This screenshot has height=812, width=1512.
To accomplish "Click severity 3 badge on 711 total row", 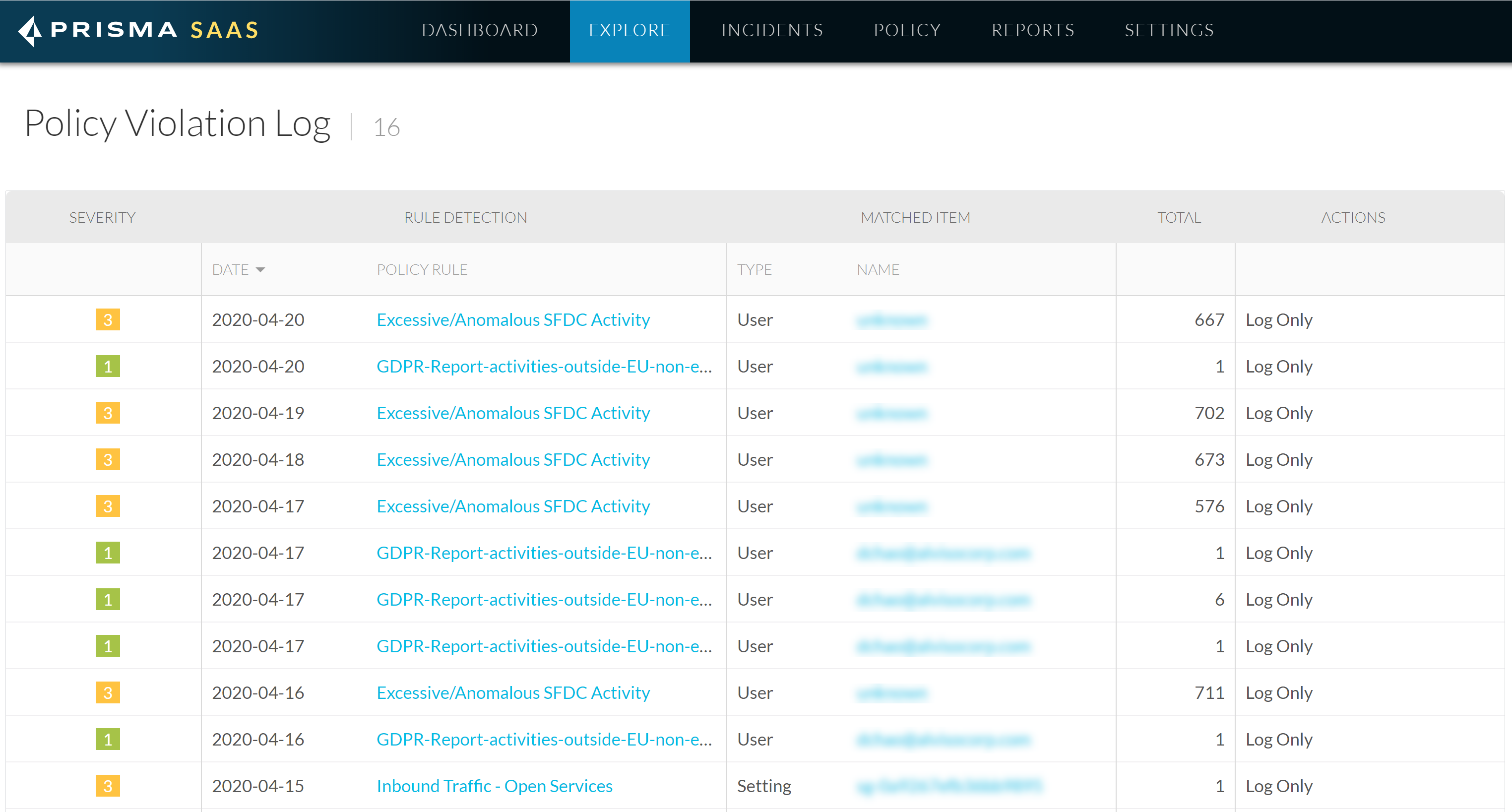I will (x=108, y=692).
